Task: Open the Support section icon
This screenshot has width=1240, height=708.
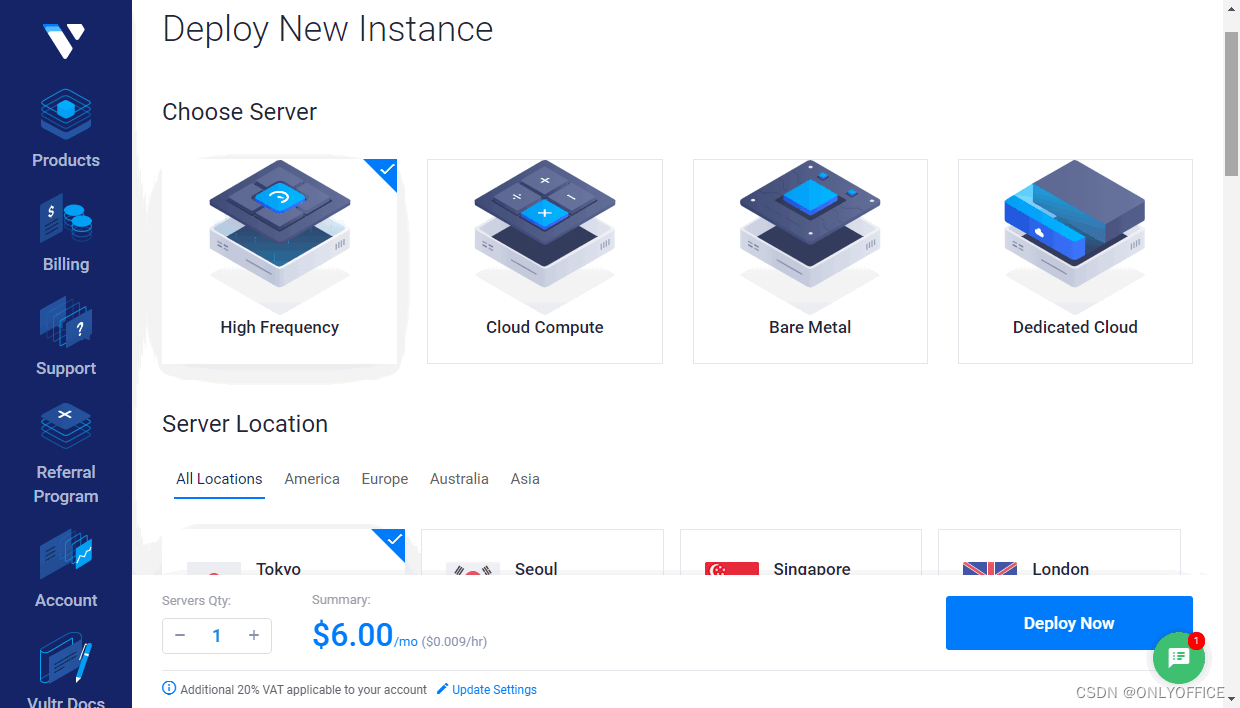Action: pyautogui.click(x=66, y=323)
